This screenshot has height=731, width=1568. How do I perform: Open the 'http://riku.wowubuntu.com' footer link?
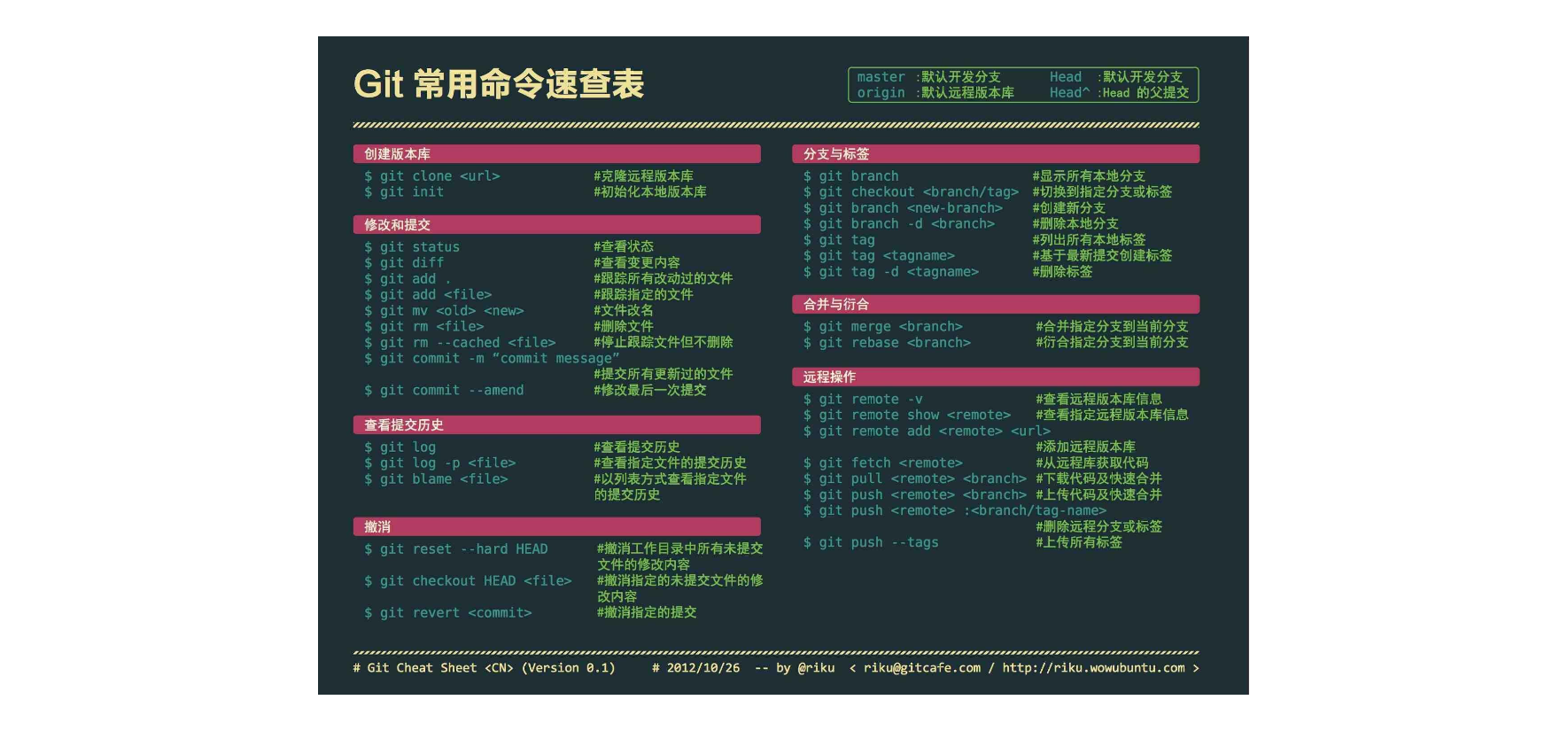pos(1093,668)
